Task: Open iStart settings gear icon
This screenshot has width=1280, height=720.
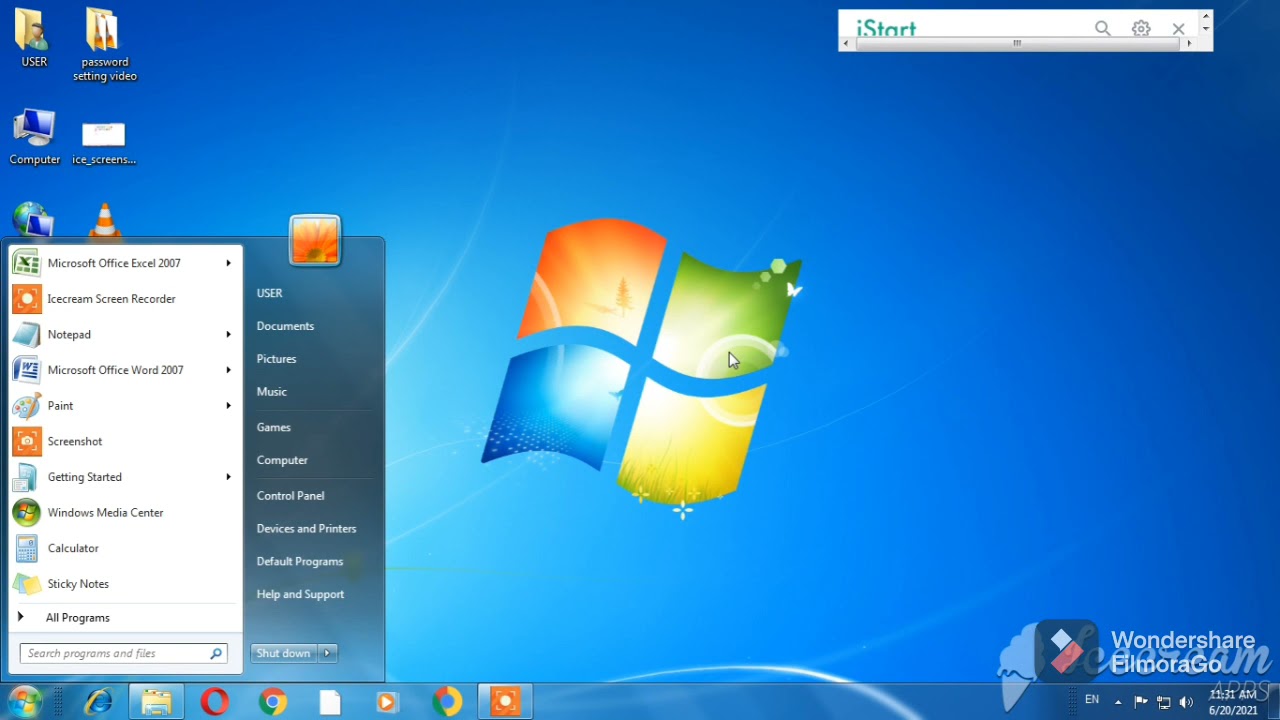Action: pos(1141,29)
